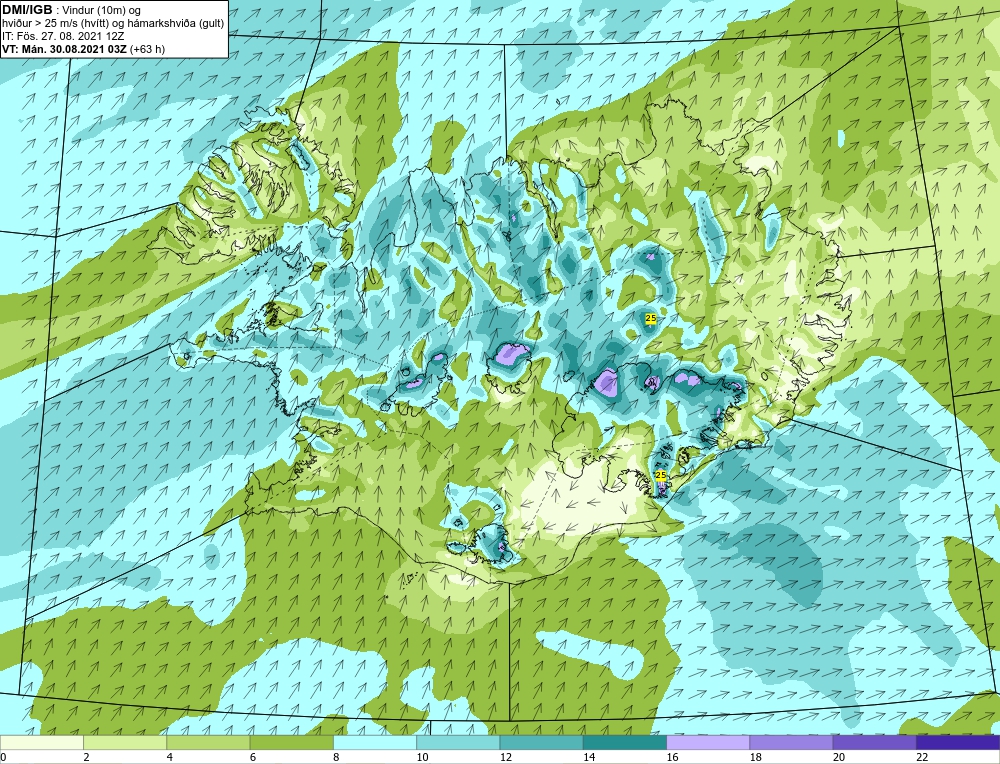
Task: Click the legend scale label "22"
Action: coord(922,757)
